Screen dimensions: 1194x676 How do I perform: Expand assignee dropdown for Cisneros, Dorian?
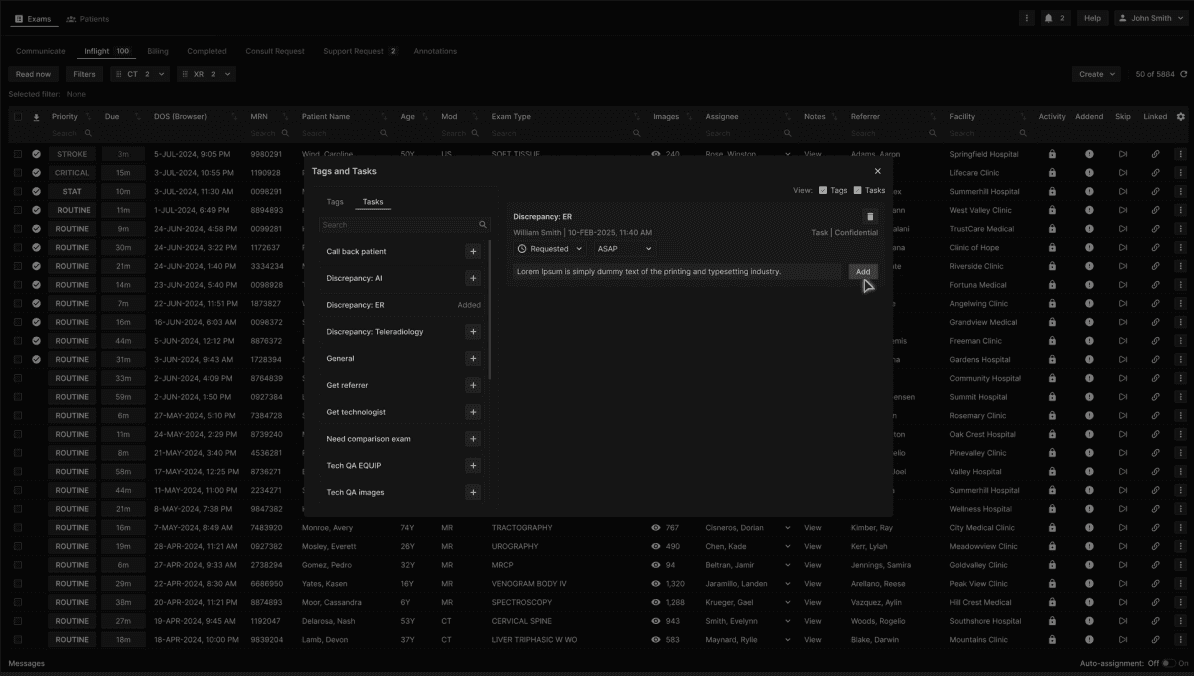tap(787, 528)
